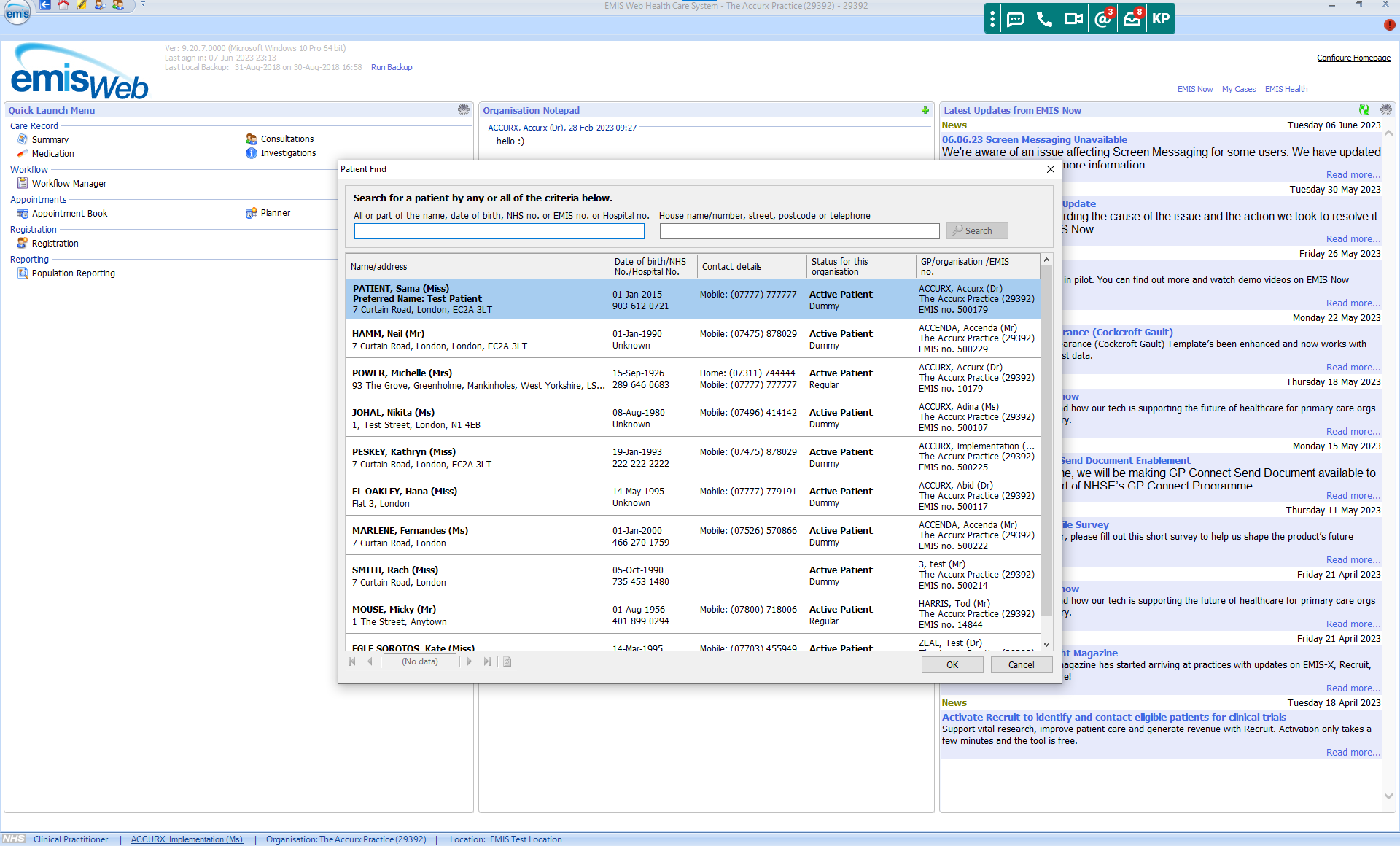This screenshot has width=1400, height=846.
Task: Go to first page of results
Action: (x=352, y=661)
